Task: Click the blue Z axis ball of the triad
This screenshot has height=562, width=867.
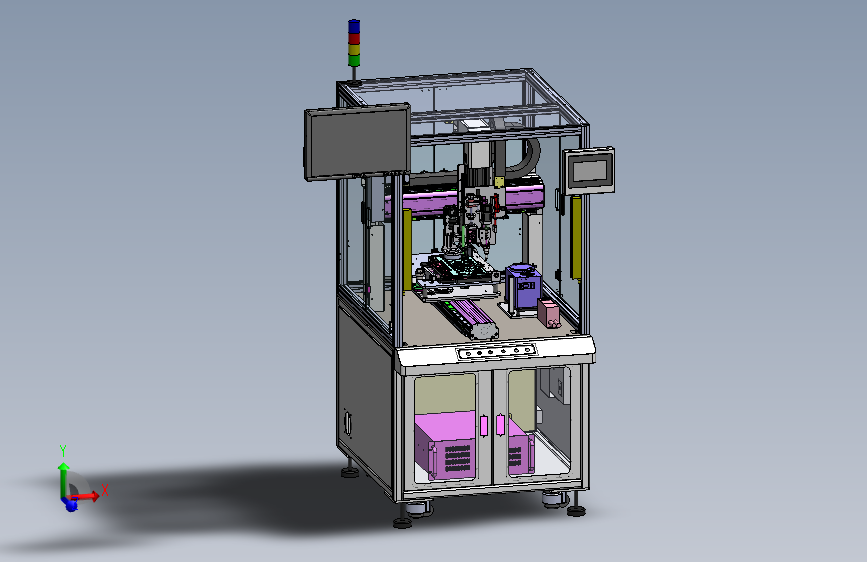Action: [71, 504]
